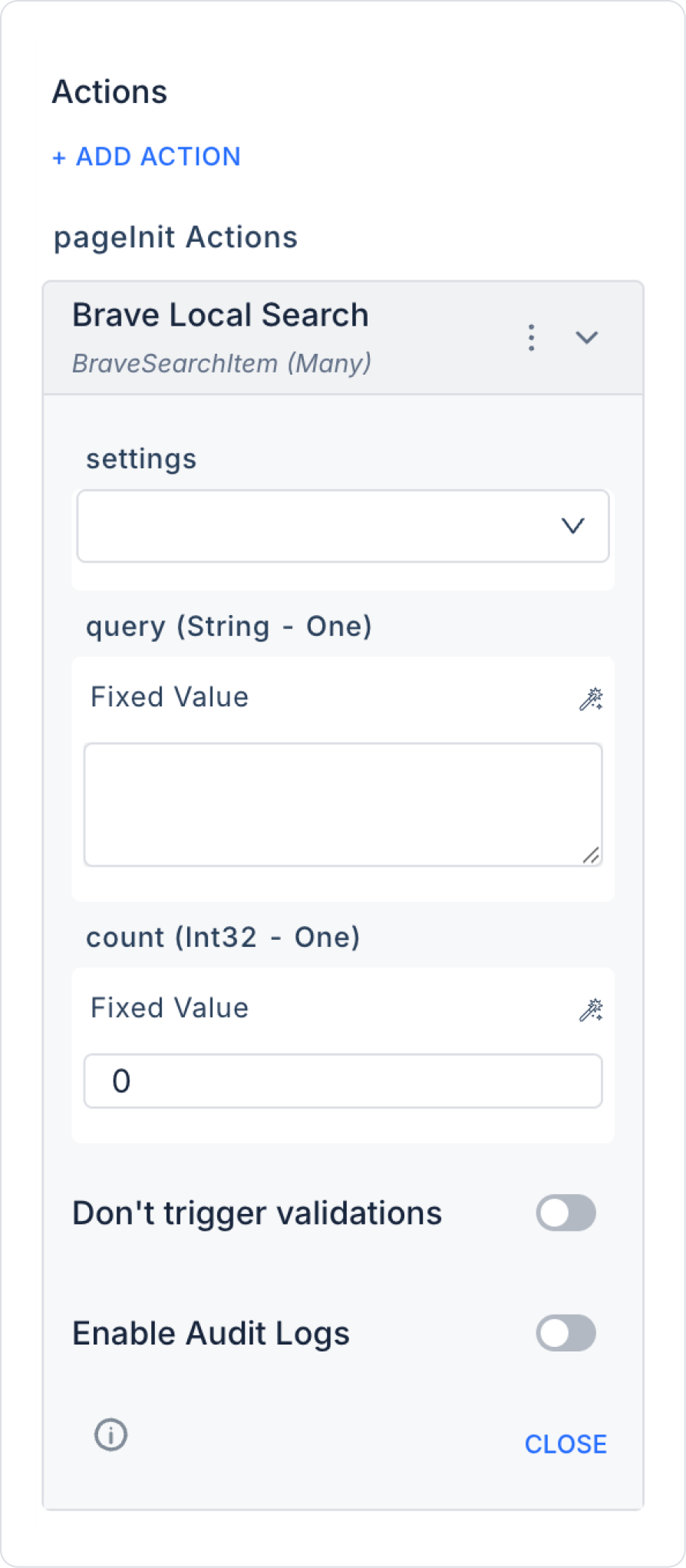686x1568 pixels.
Task: Click the resize handle of query textarea
Action: pyautogui.click(x=590, y=855)
